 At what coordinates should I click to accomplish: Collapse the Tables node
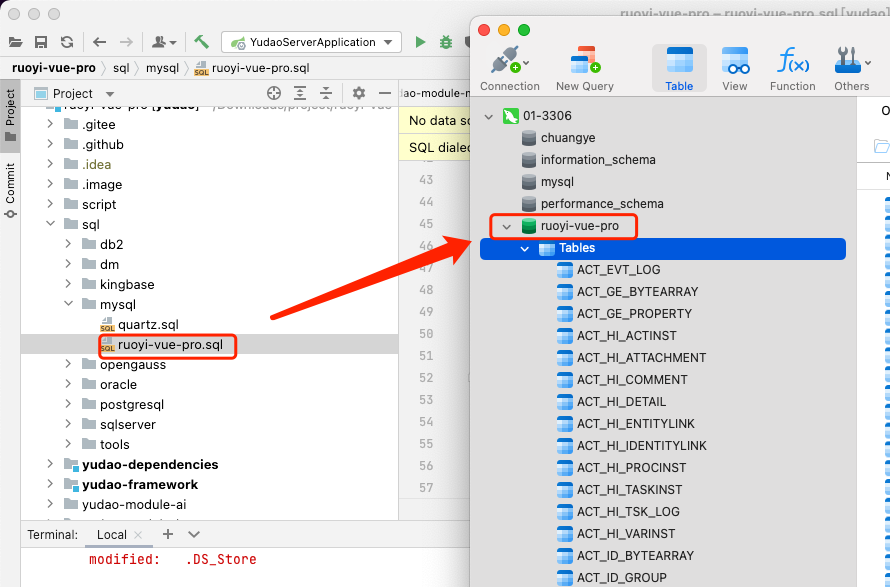[525, 249]
